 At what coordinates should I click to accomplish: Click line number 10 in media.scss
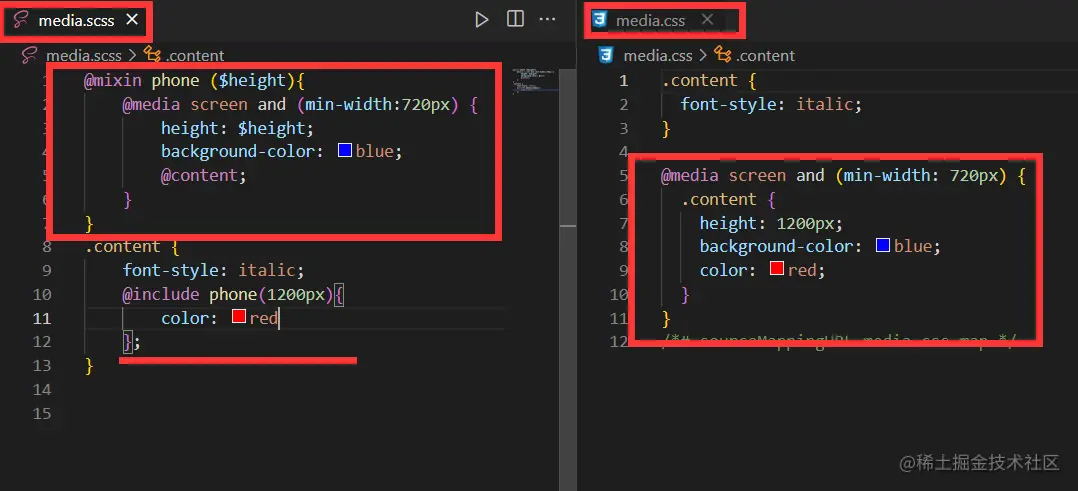(42, 294)
